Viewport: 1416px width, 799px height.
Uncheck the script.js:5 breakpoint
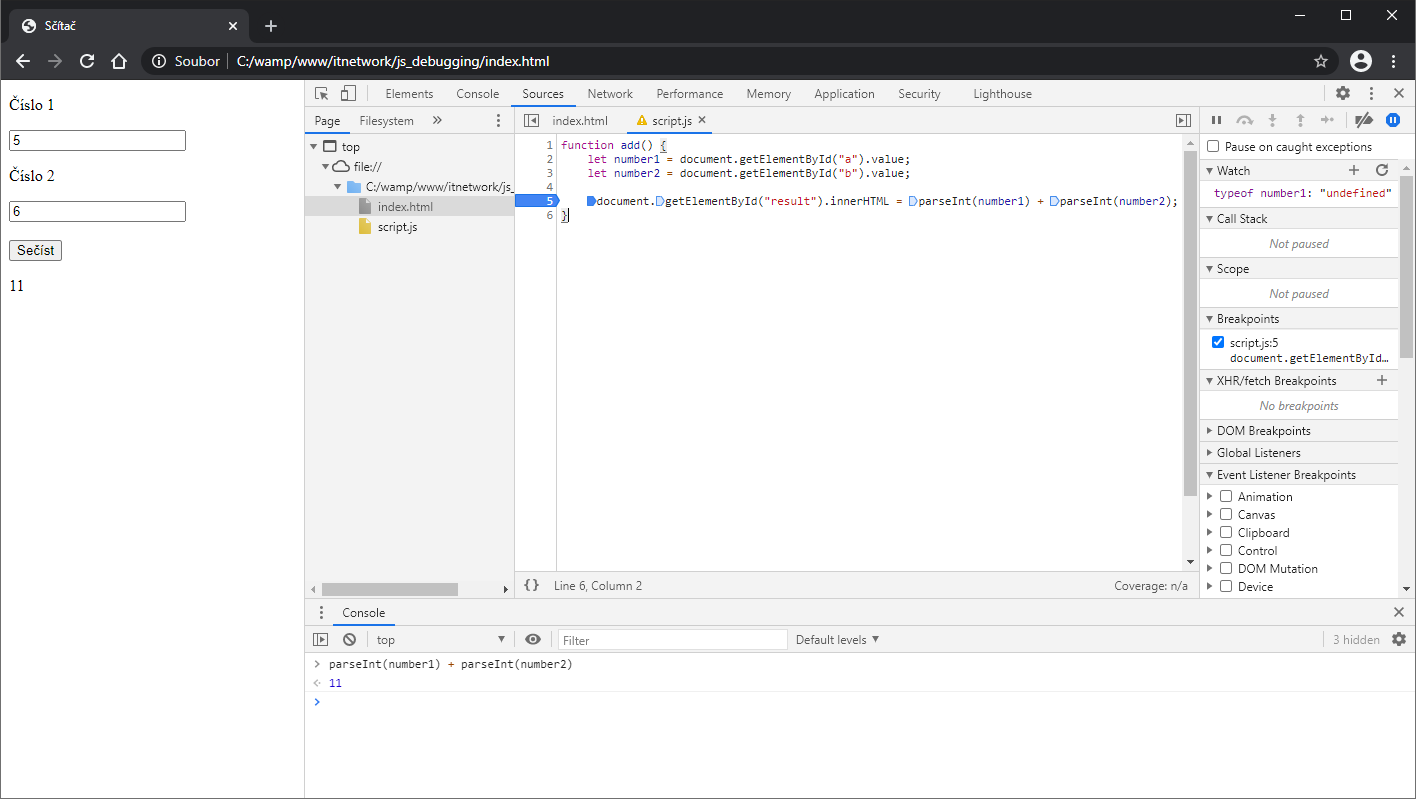coord(1218,342)
